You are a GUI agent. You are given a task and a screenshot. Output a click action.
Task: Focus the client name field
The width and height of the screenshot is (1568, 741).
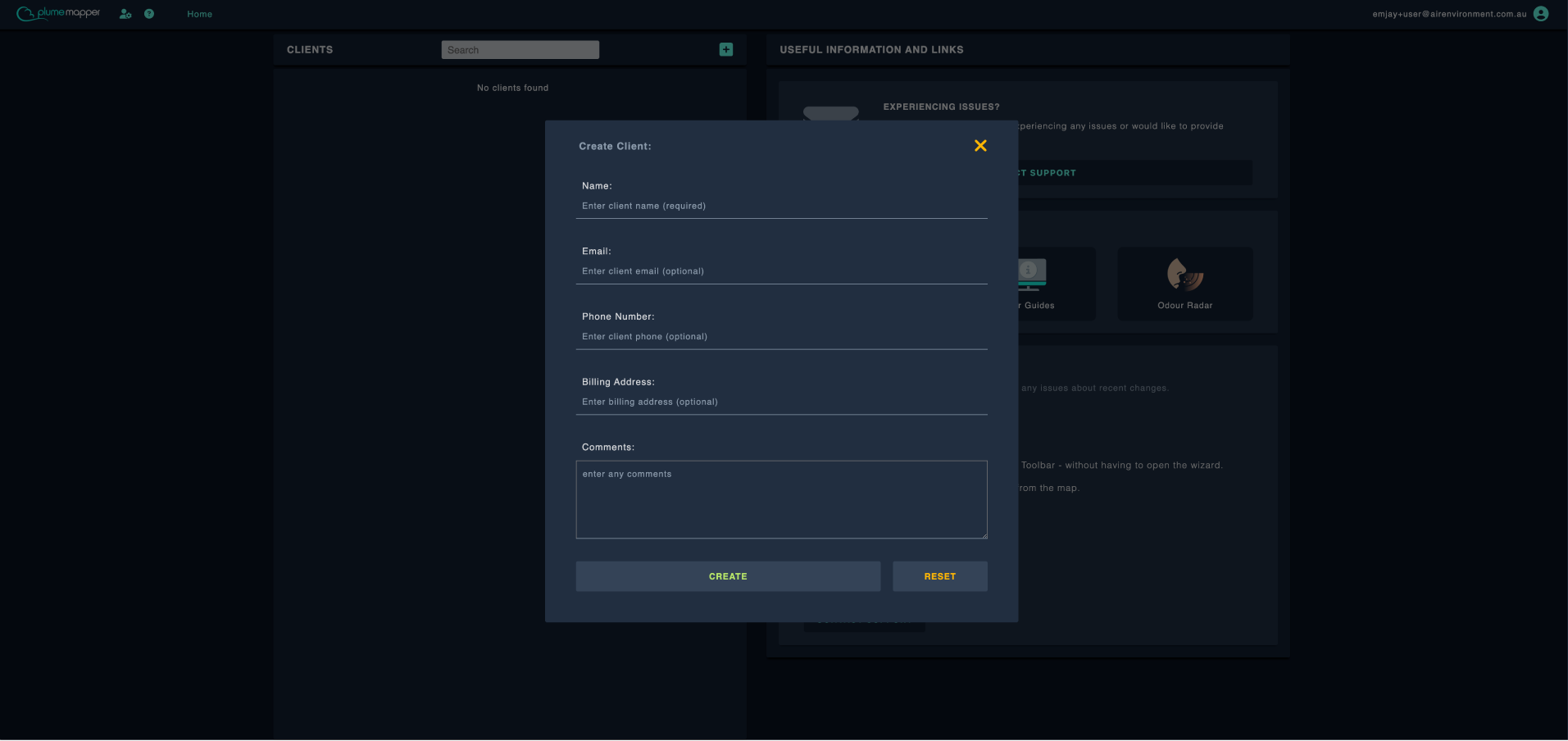(782, 206)
